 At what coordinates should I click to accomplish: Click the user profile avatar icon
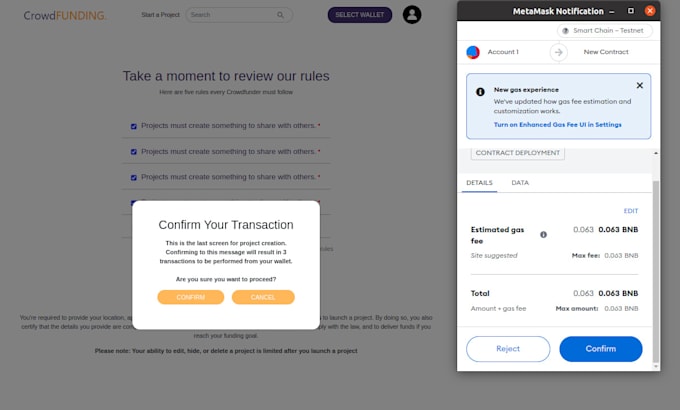412,15
